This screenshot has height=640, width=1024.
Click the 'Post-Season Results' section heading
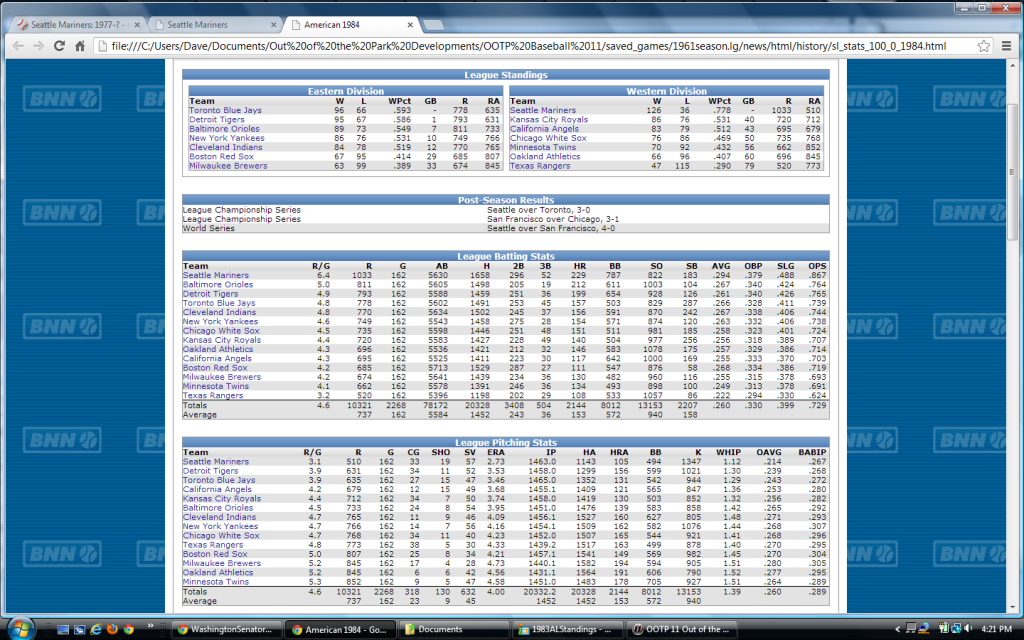(x=505, y=200)
